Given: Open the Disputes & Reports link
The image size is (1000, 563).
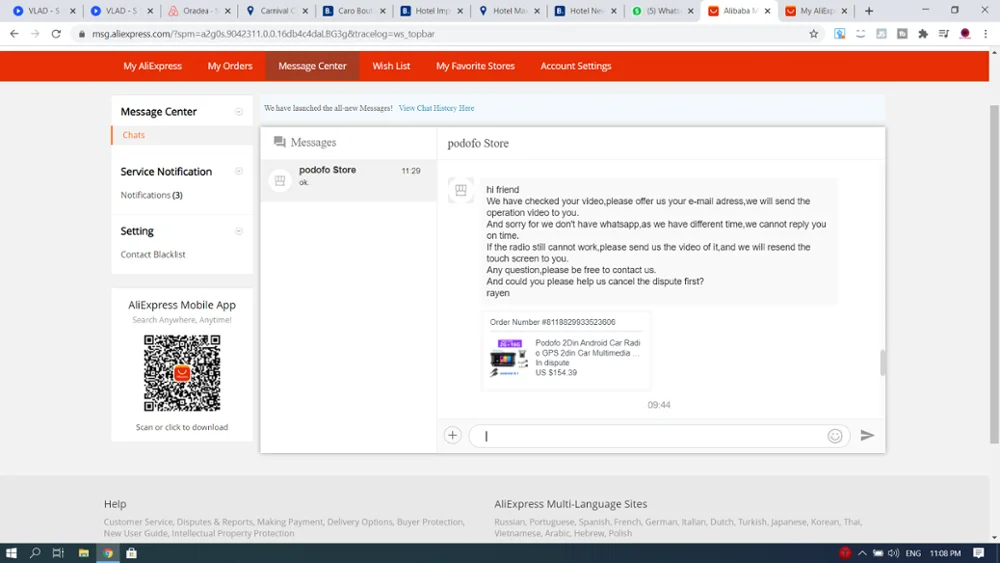Looking at the screenshot, I should [215, 522].
